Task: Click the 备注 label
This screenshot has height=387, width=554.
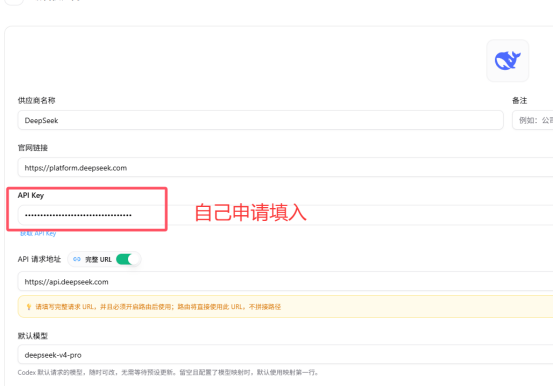Action: [x=519, y=100]
